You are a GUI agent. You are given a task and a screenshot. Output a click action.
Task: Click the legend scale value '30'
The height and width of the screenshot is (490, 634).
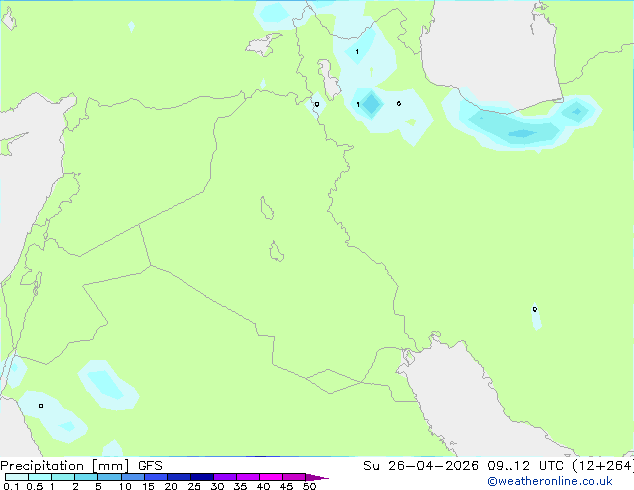pyautogui.click(x=217, y=486)
